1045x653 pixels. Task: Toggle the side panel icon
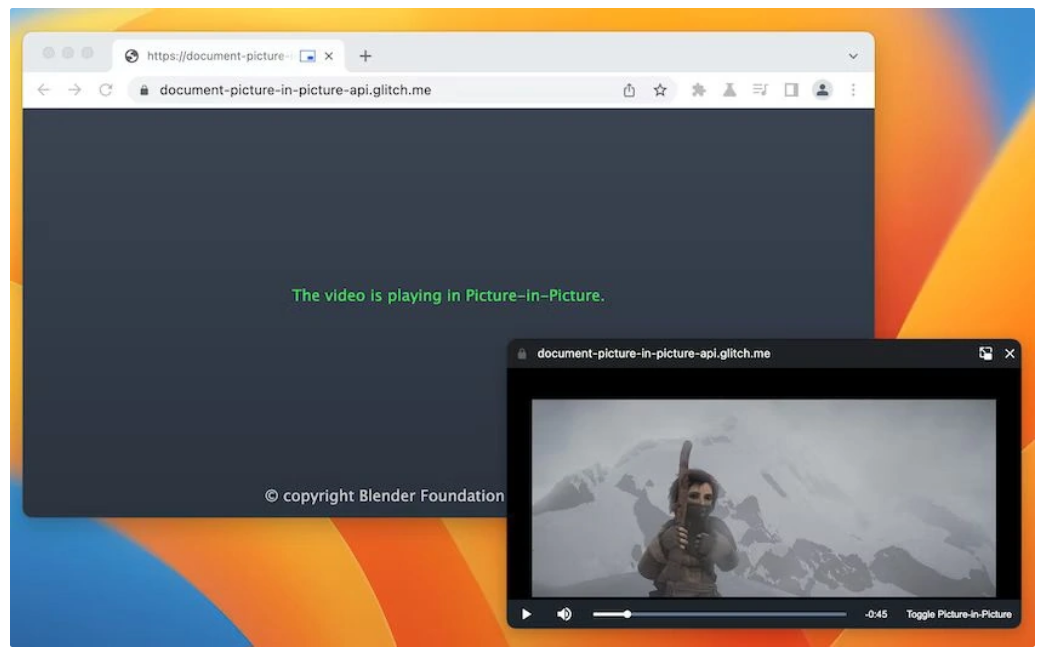[x=791, y=90]
